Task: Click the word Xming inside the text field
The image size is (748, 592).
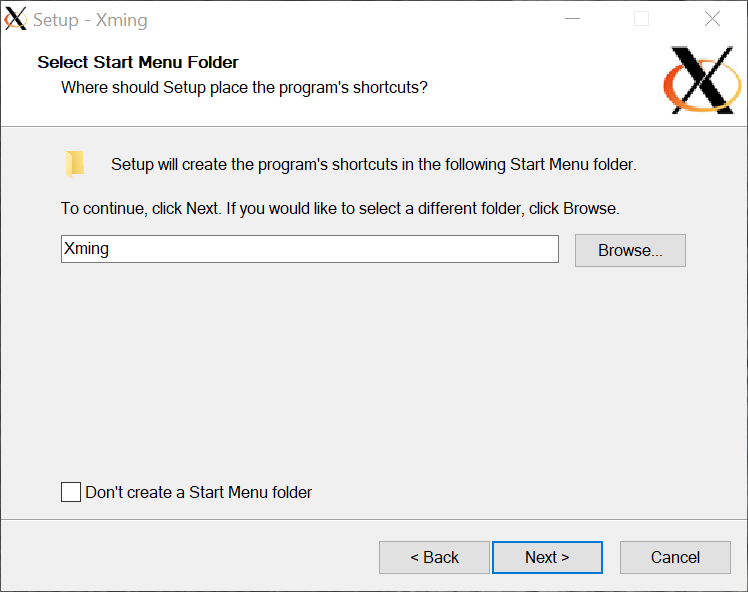Action: [x=86, y=249]
